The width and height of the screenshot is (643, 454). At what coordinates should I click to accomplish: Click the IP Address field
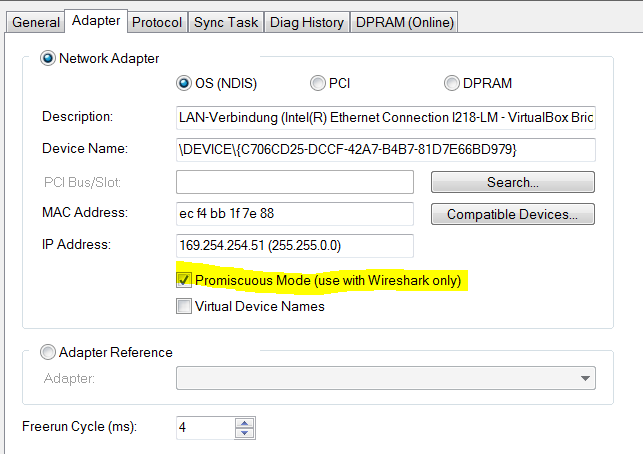click(x=295, y=246)
